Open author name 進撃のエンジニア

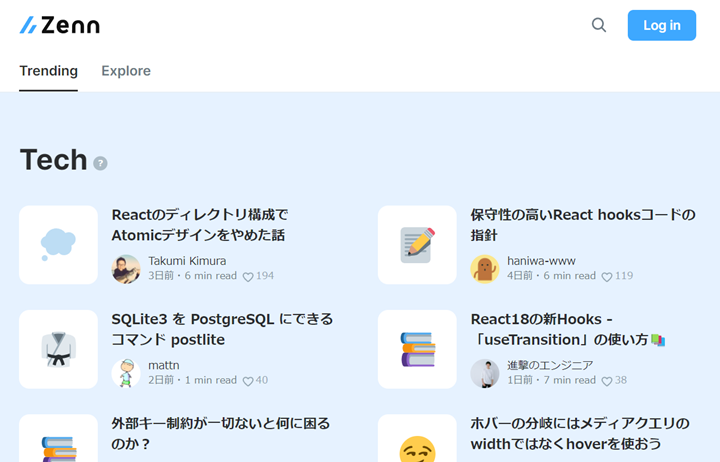[550, 365]
